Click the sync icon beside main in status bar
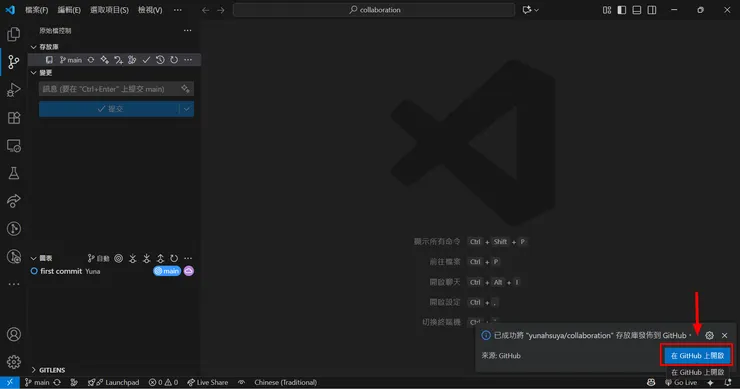The width and height of the screenshot is (740, 389). pyautogui.click(x=57, y=382)
